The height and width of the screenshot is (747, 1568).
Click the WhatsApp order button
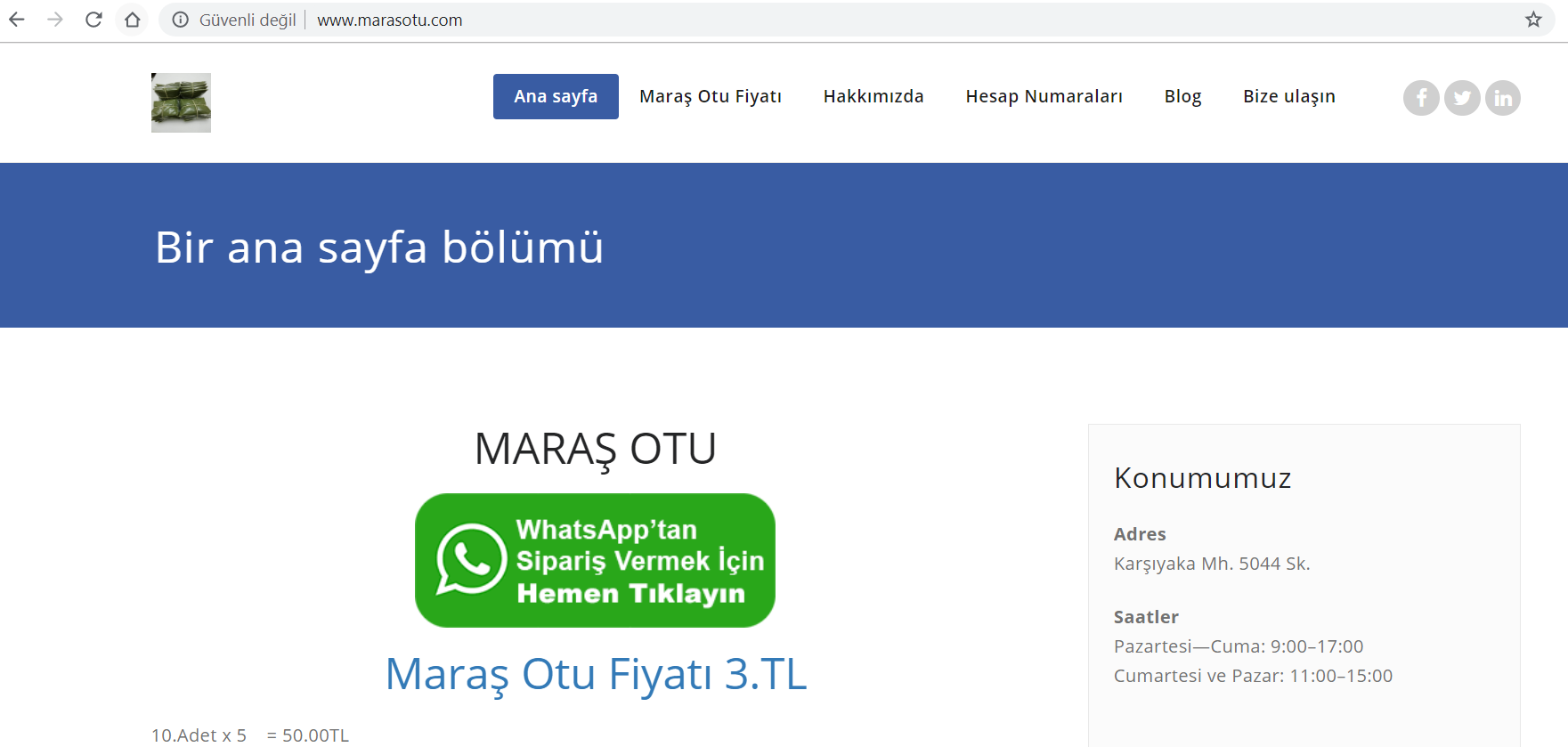[595, 561]
